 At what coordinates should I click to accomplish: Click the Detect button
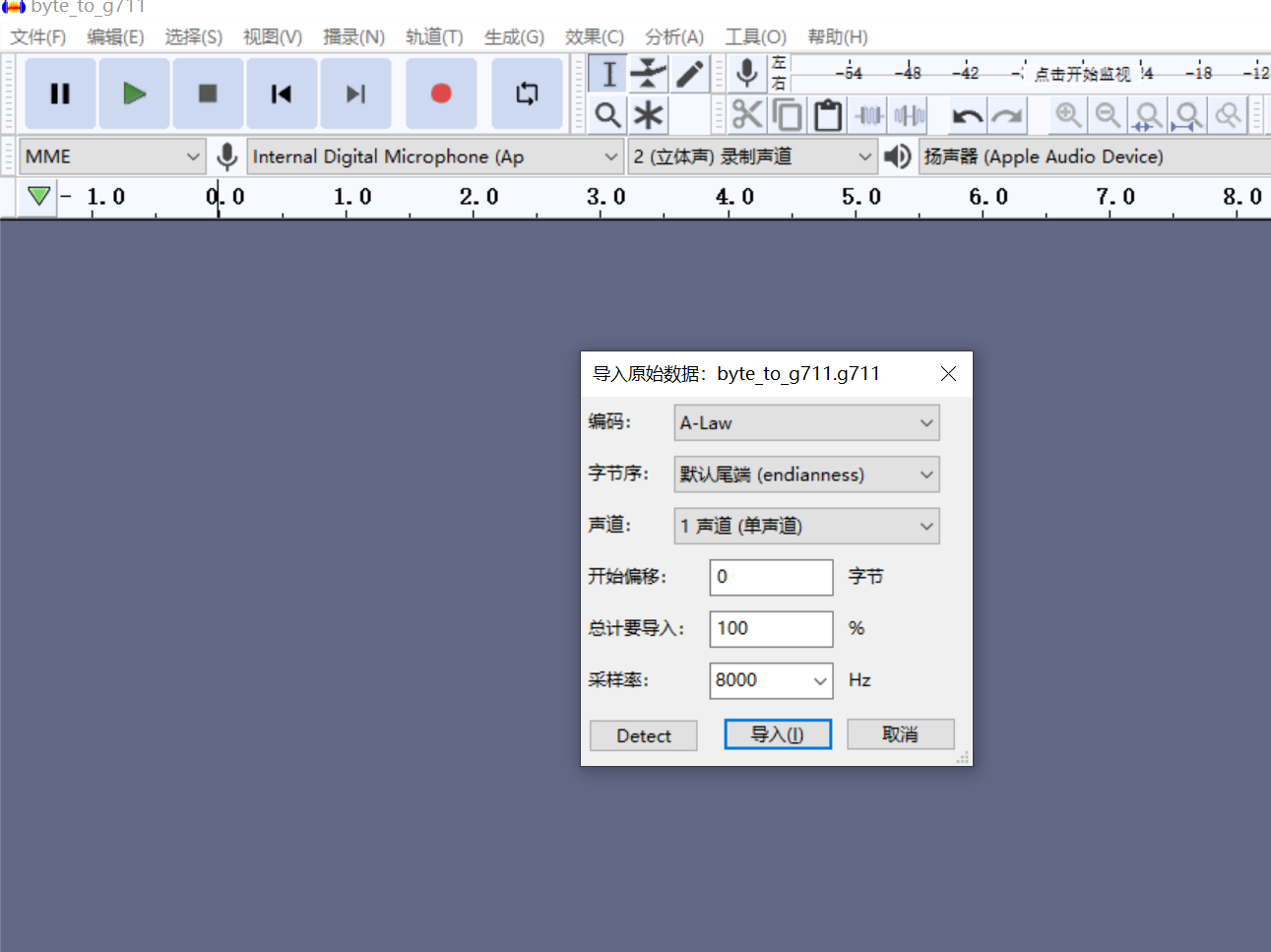coord(643,735)
